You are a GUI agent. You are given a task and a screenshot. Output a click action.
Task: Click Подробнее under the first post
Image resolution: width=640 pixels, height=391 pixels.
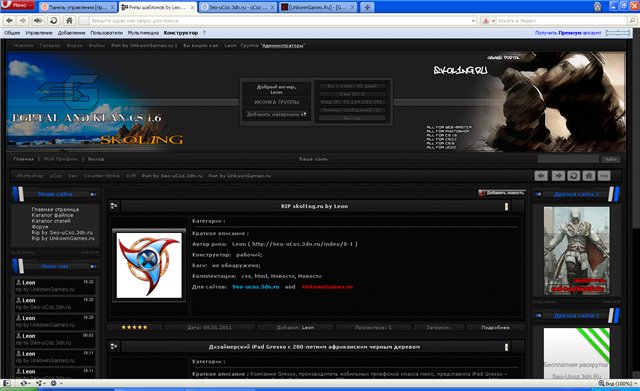coord(495,327)
